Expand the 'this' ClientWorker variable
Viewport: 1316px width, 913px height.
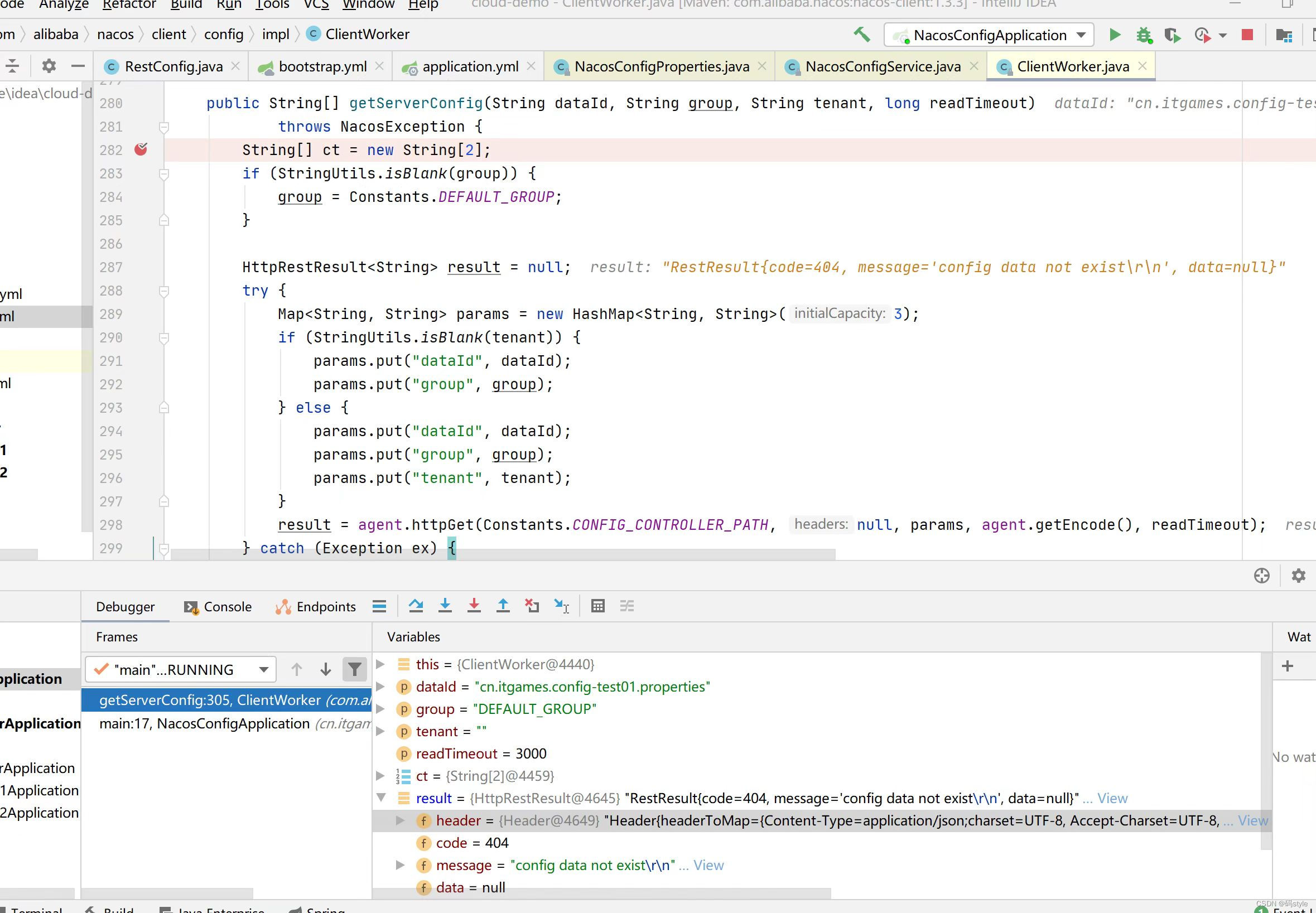tap(380, 664)
